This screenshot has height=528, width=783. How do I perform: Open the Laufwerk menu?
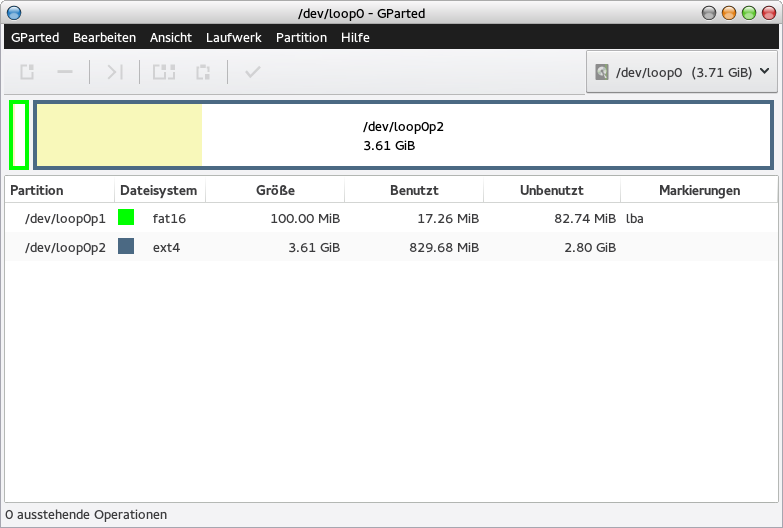pyautogui.click(x=234, y=37)
